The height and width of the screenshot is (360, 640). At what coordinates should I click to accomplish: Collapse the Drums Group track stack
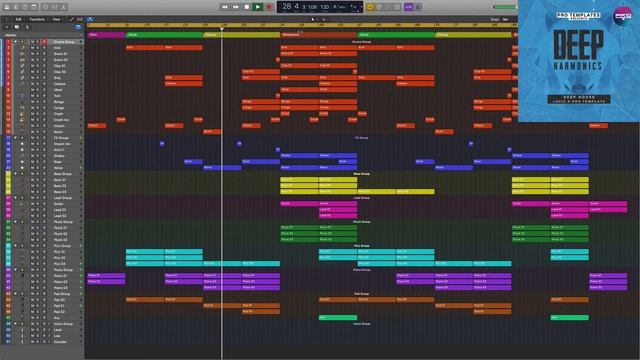(x=15, y=42)
